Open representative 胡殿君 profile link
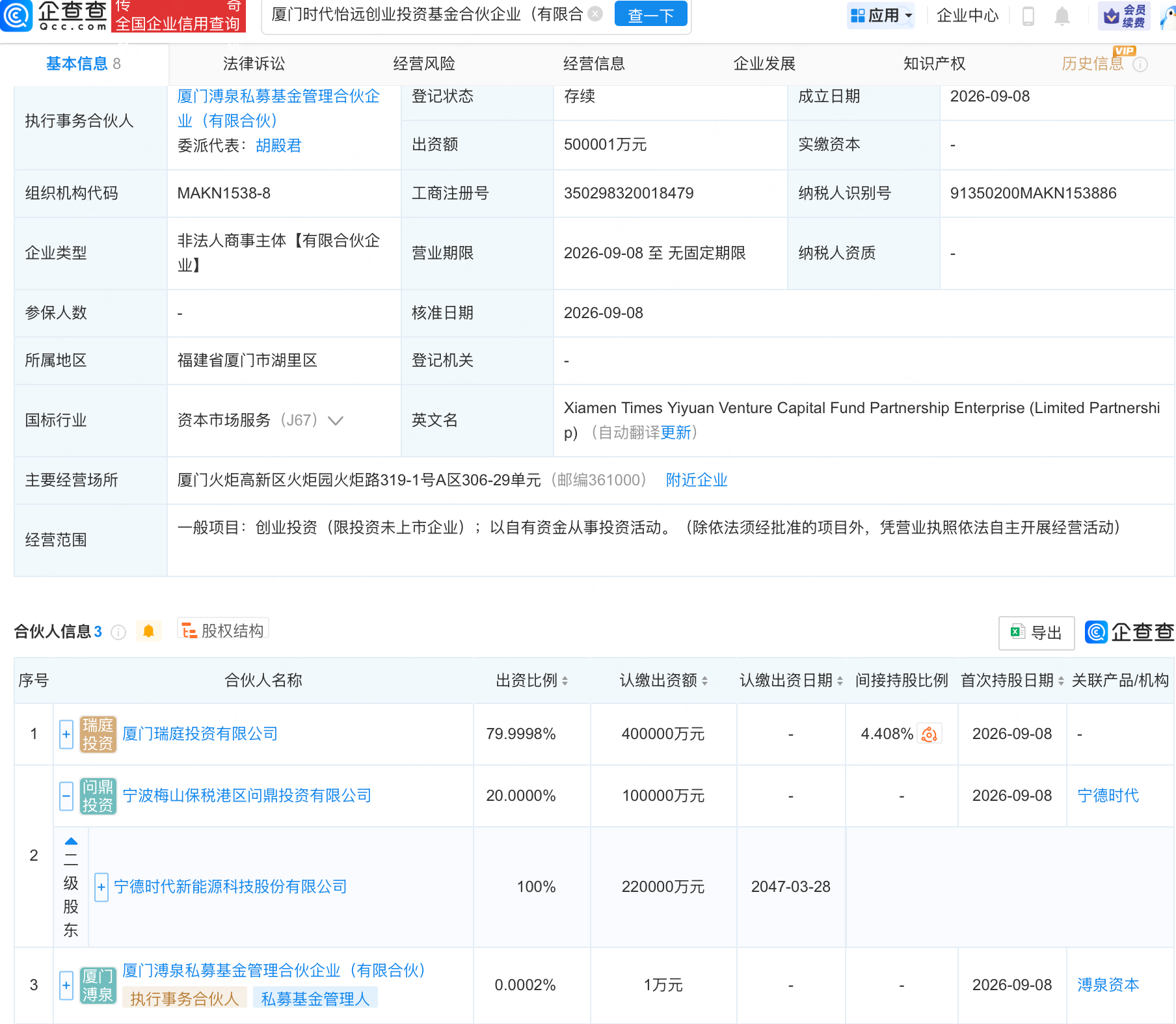The height and width of the screenshot is (1024, 1176). point(278,146)
